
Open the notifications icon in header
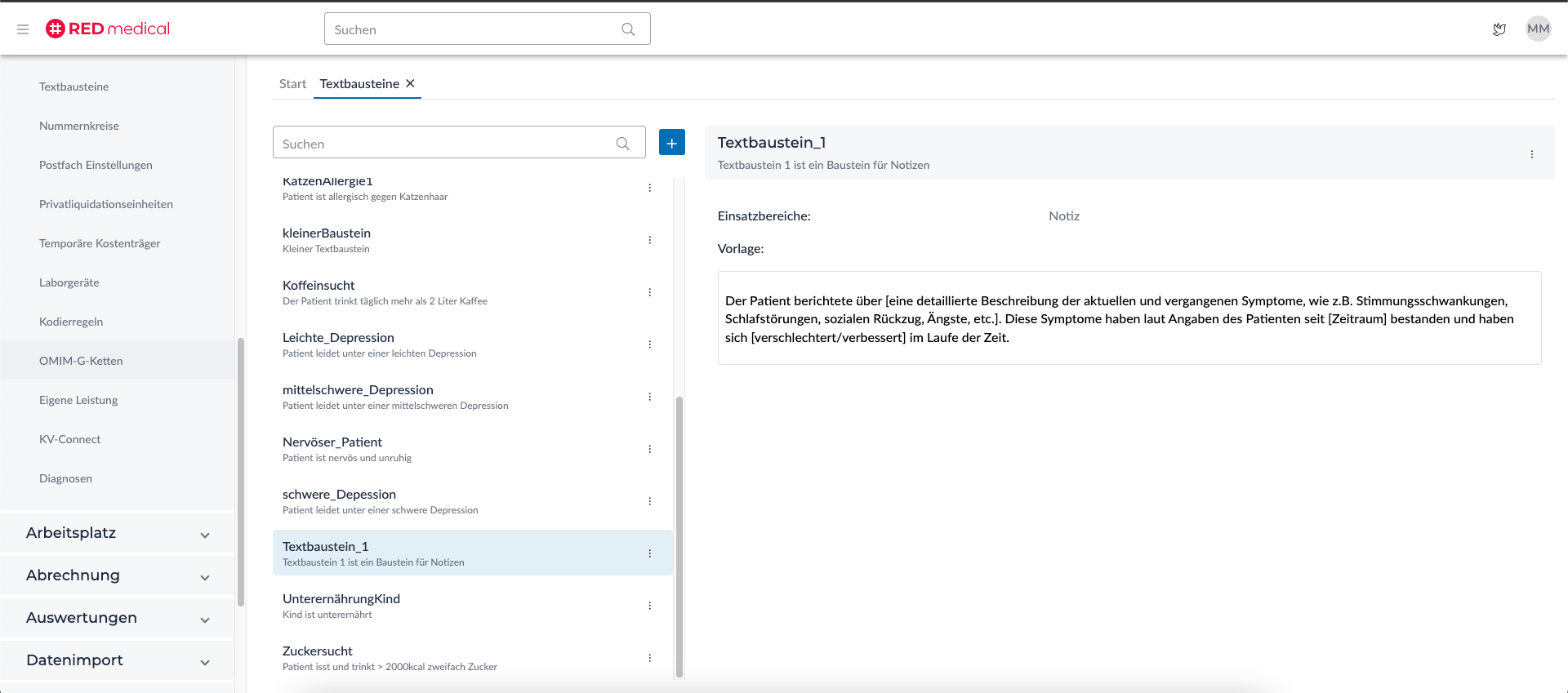point(1499,29)
